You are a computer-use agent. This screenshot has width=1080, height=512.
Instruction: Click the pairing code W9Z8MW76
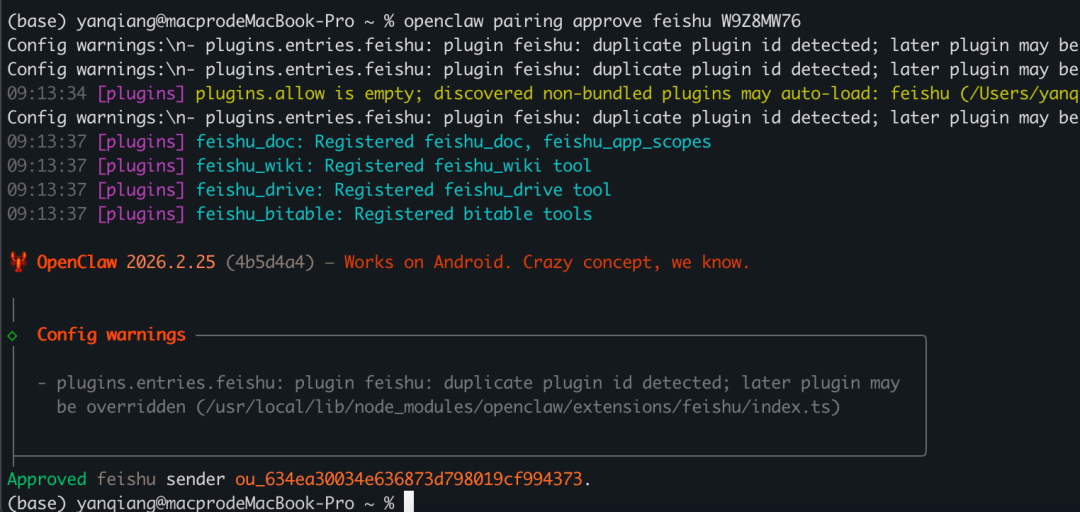(x=760, y=21)
